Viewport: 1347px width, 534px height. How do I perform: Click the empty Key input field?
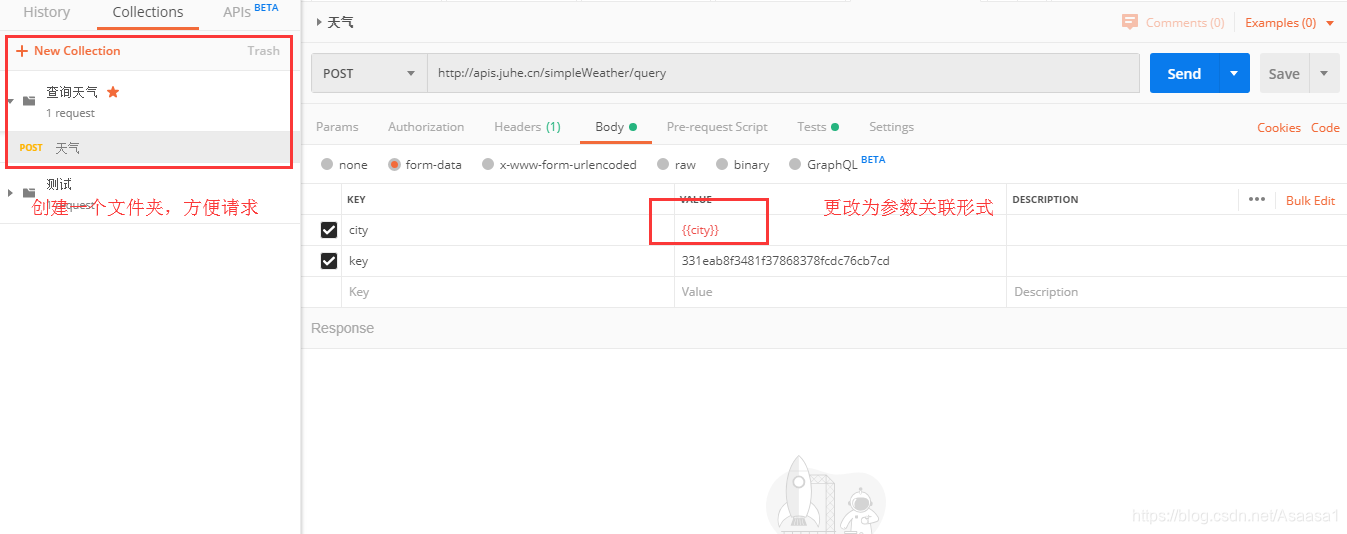507,292
